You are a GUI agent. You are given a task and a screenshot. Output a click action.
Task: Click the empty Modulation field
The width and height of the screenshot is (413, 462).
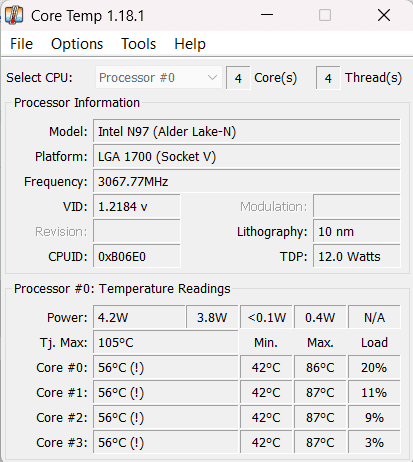point(357,207)
